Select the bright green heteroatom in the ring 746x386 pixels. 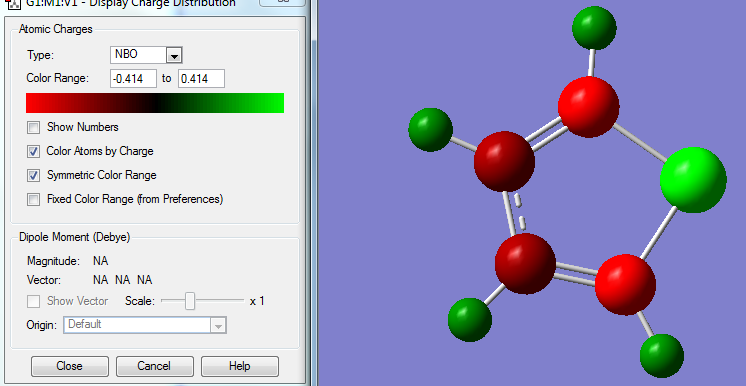(693, 180)
